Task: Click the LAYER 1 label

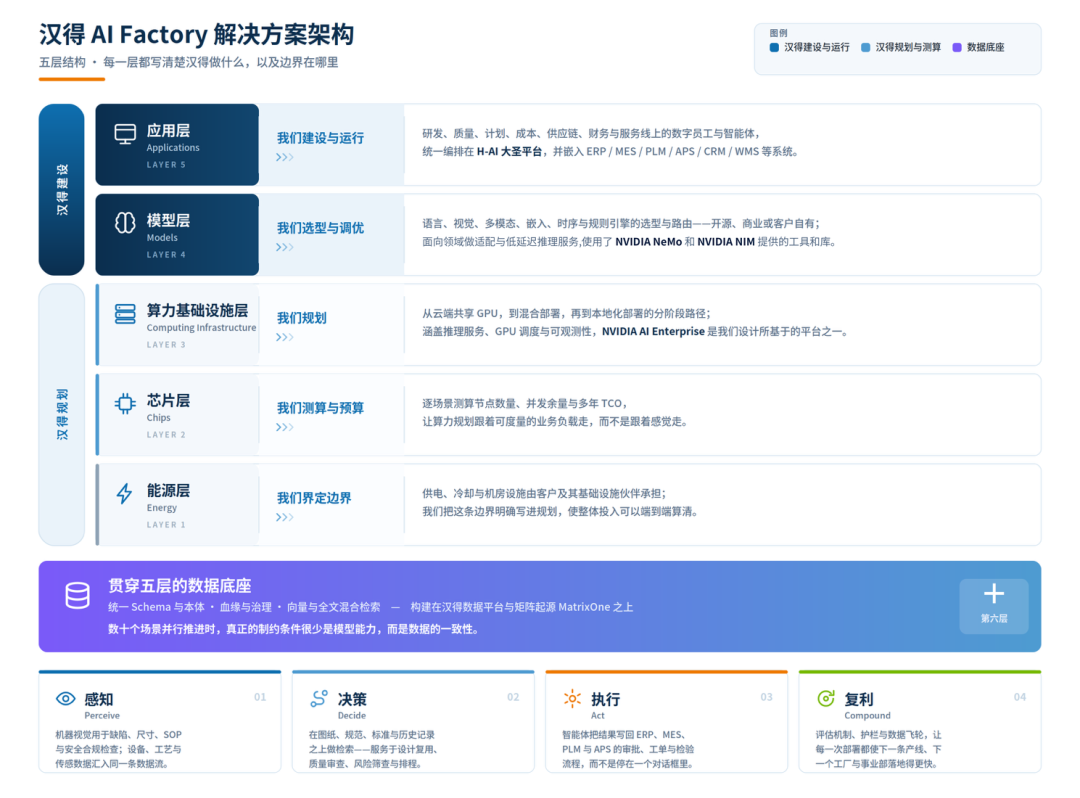Action: click(x=166, y=525)
